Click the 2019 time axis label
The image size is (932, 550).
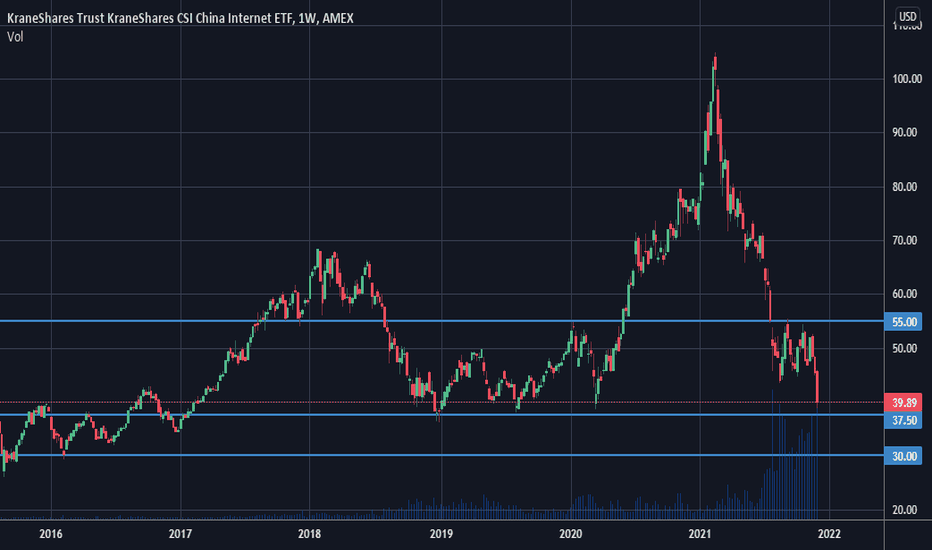tap(441, 534)
